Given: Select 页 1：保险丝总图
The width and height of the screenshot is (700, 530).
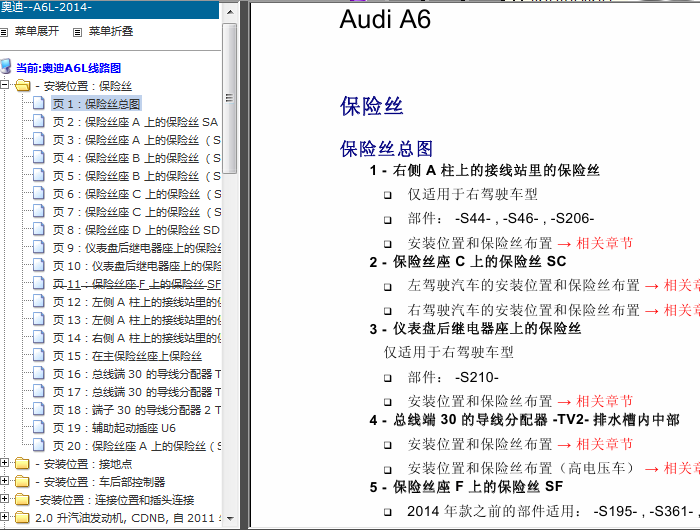Looking at the screenshot, I should (x=96, y=104).
